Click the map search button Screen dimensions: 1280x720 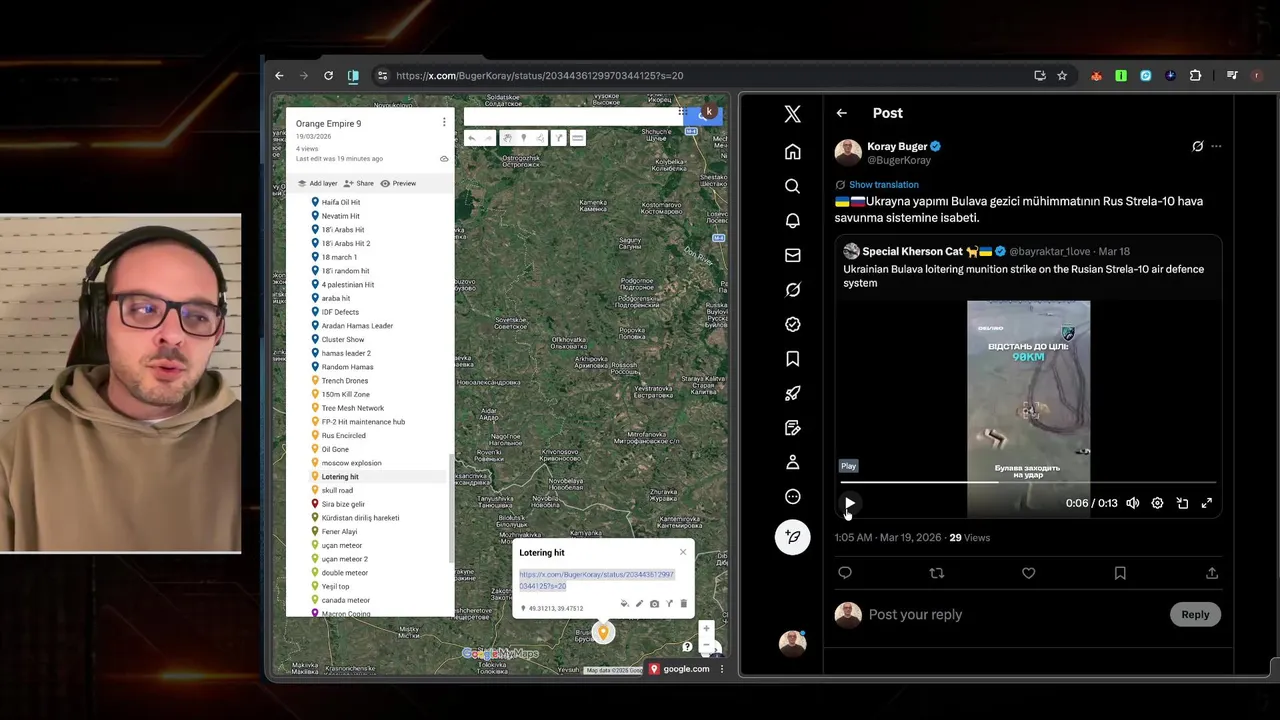704,118
